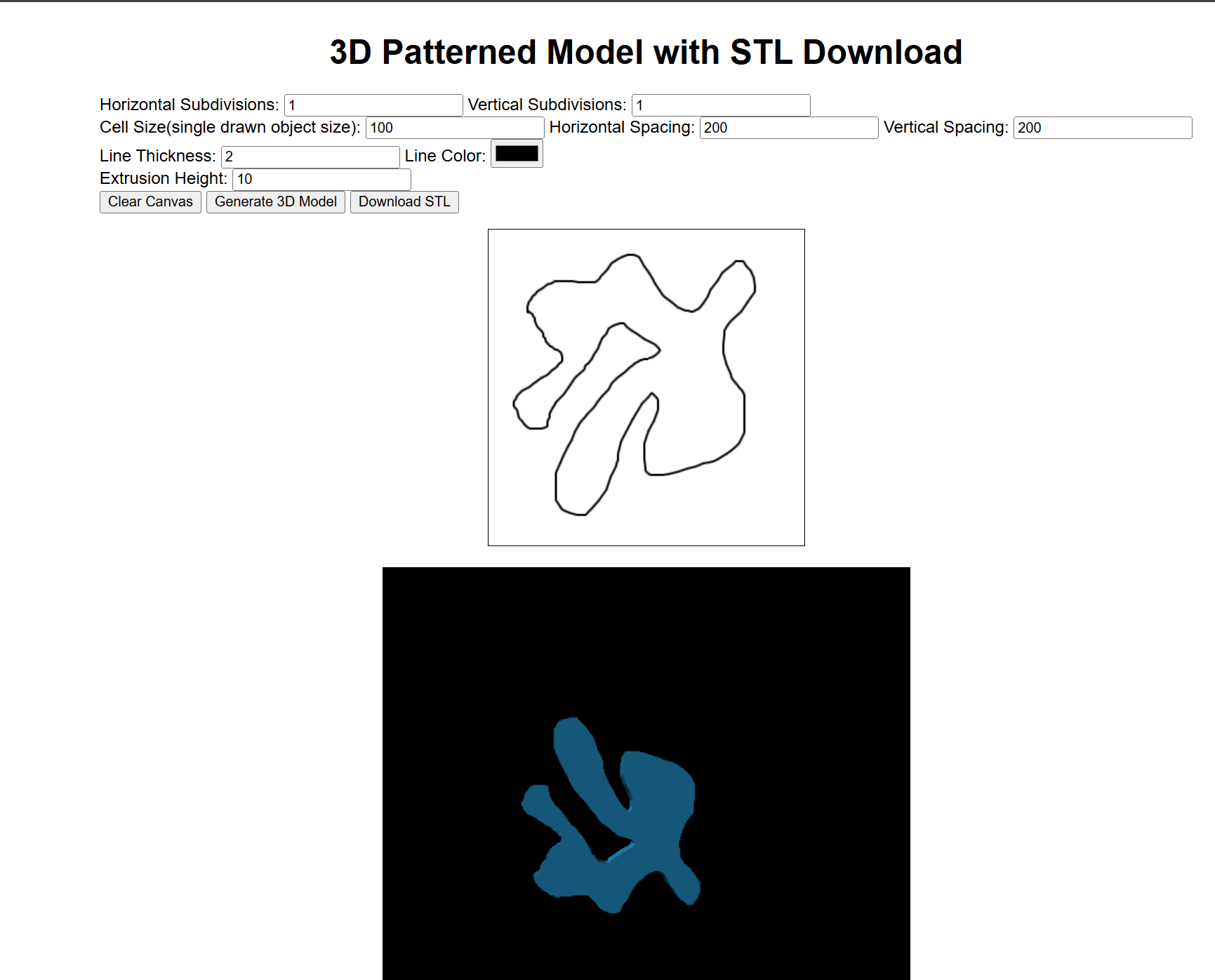This screenshot has width=1215, height=980.
Task: Click the Line Thickness input field
Action: point(310,157)
